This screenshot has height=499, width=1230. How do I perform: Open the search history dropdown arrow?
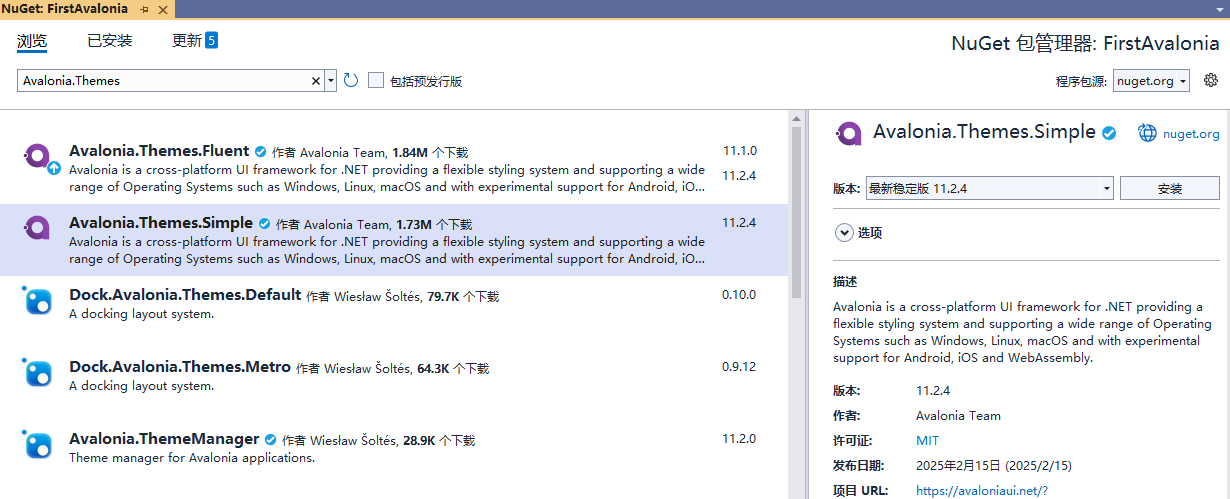(331, 81)
